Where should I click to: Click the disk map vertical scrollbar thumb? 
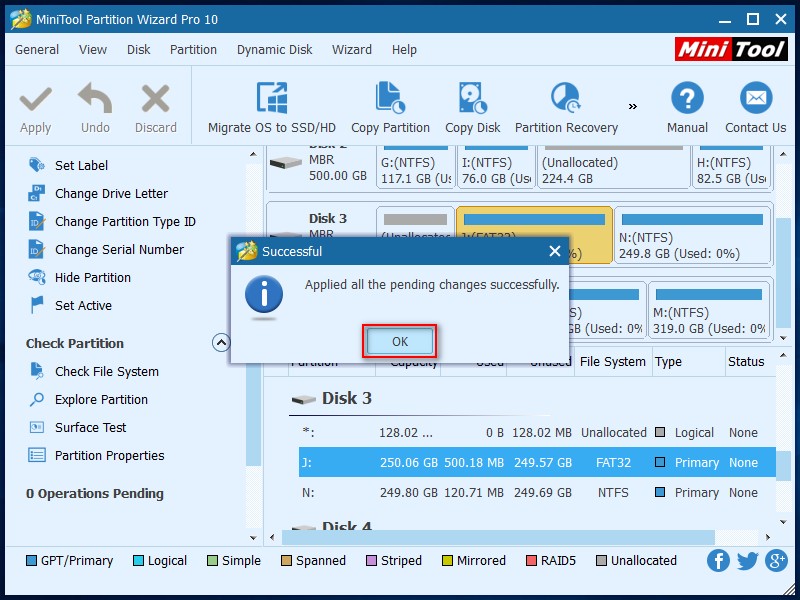tap(783, 273)
